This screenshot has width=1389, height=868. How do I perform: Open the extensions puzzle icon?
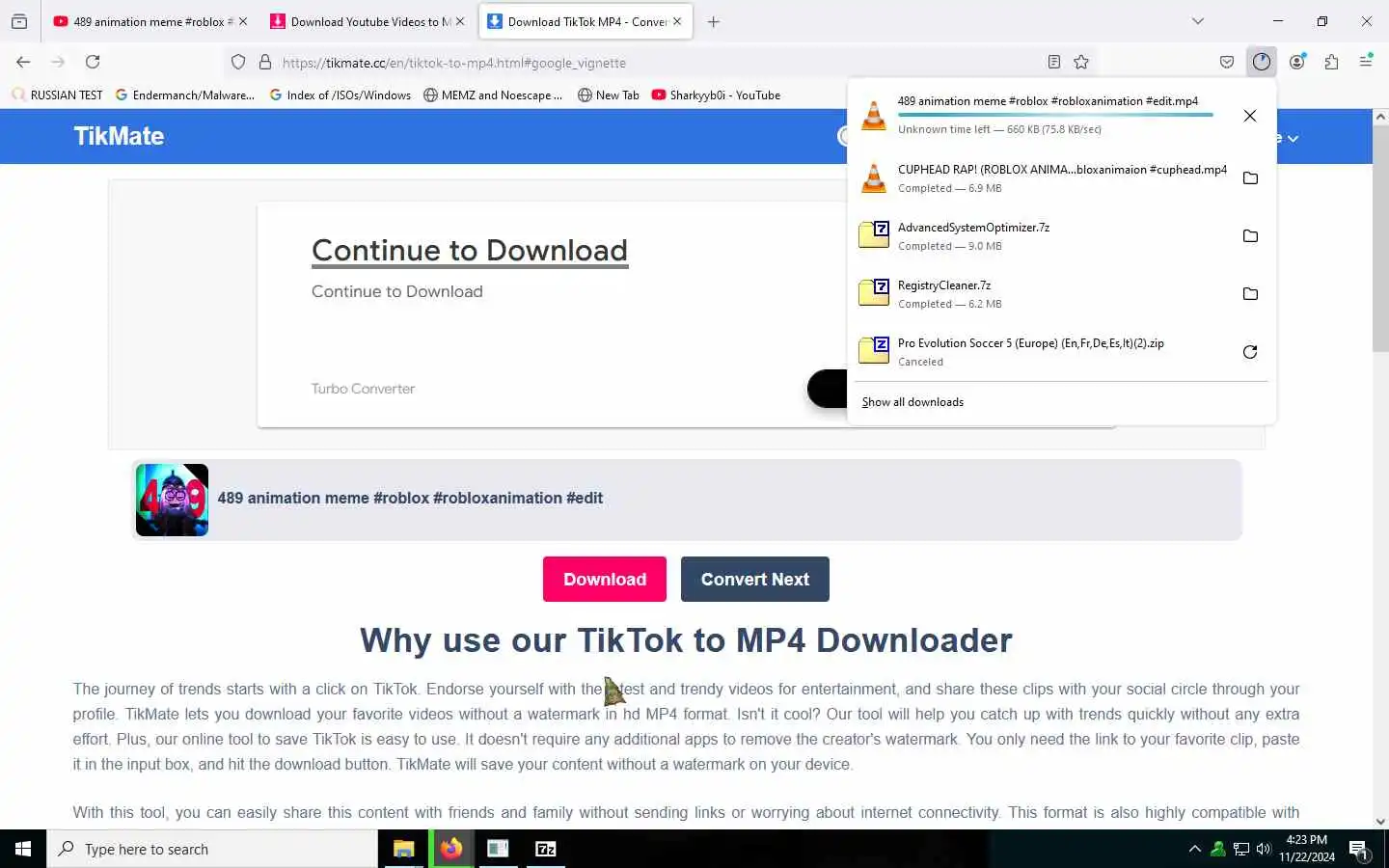[x=1331, y=62]
